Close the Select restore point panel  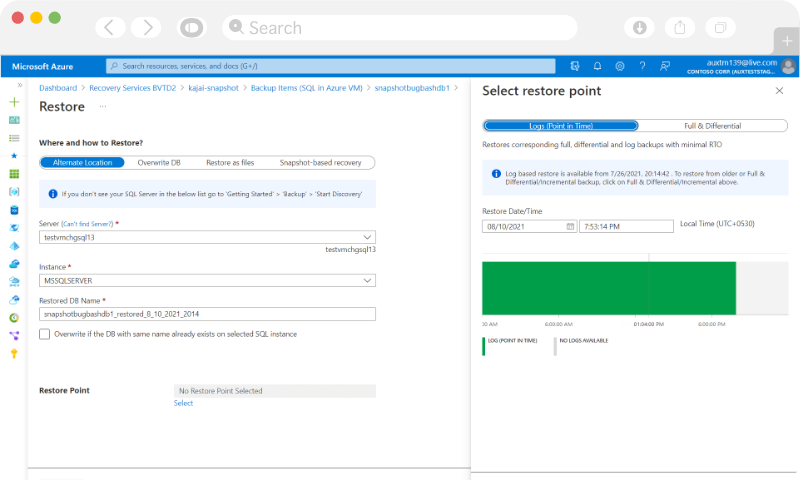[779, 91]
